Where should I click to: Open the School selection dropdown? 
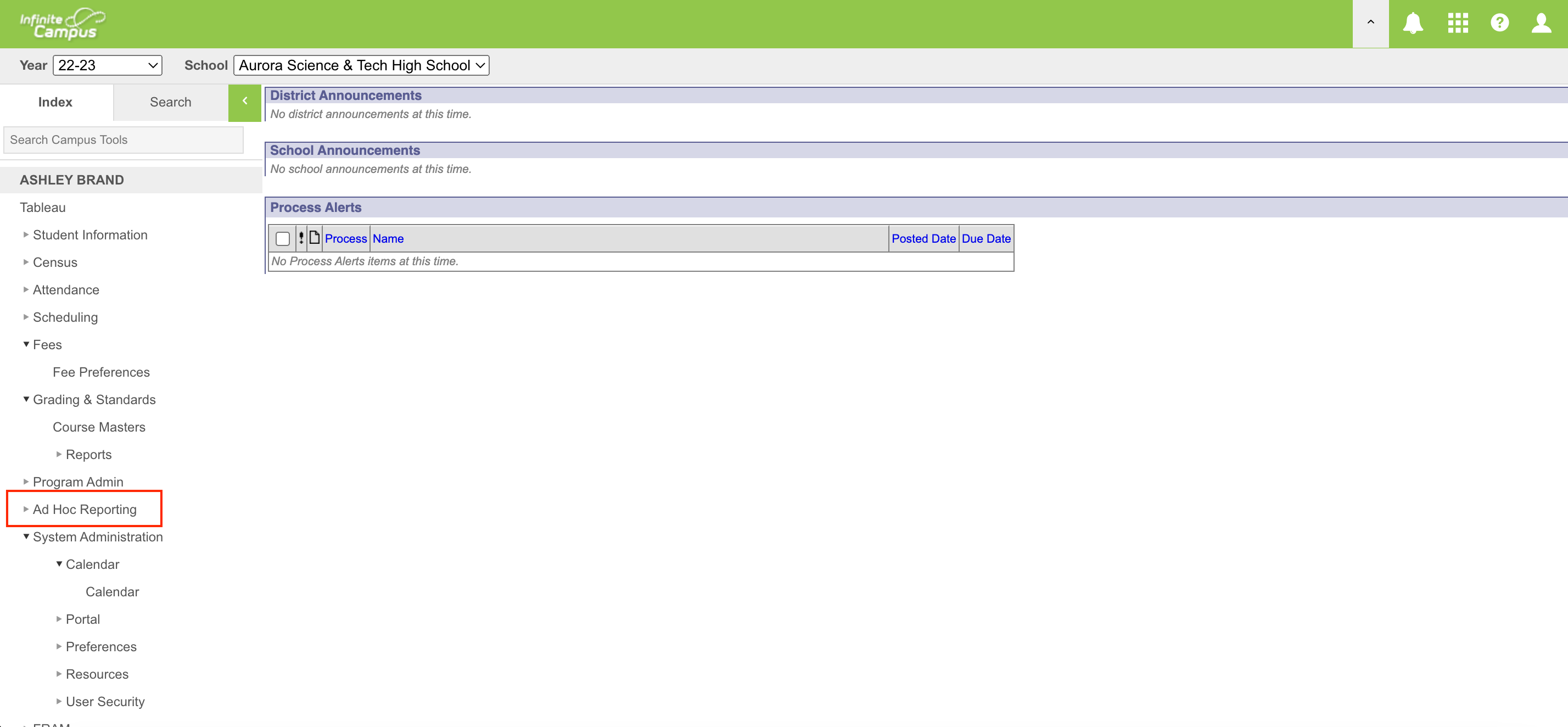click(361, 65)
